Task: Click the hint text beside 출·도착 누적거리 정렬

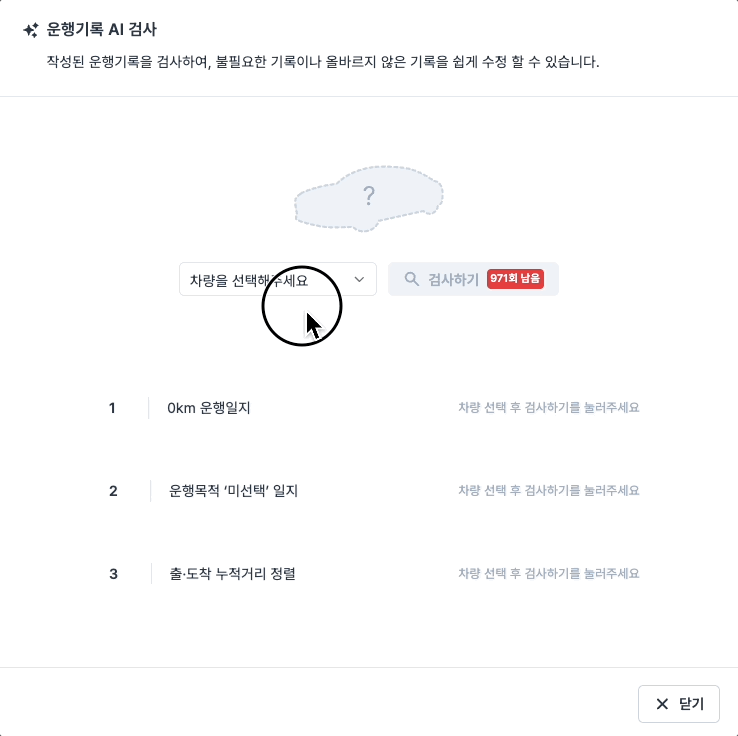Action: [549, 573]
